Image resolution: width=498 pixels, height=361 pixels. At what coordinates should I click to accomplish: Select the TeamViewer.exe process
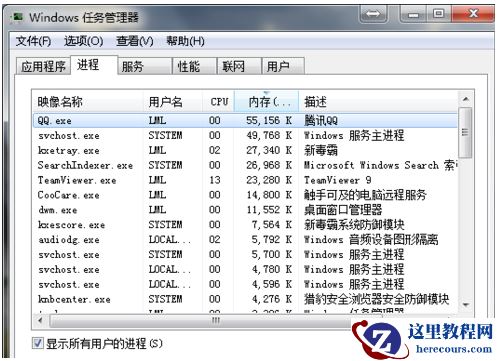pyautogui.click(x=245, y=180)
